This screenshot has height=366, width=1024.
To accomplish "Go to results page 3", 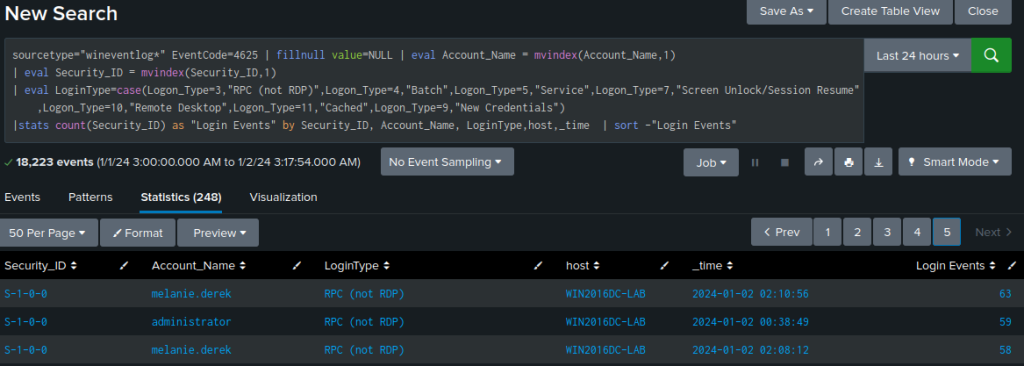I will 887,232.
